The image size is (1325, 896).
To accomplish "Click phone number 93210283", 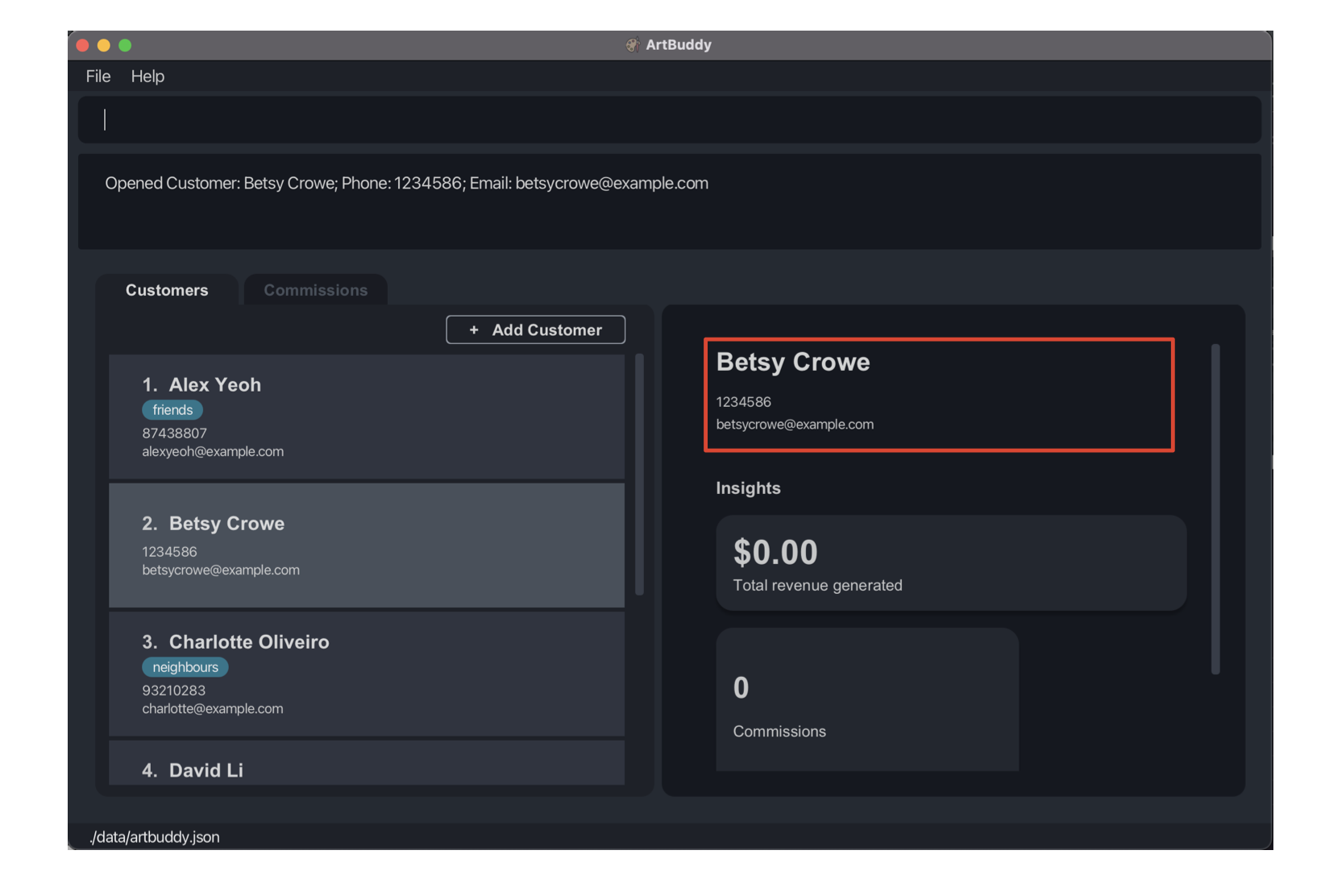I will 173,691.
